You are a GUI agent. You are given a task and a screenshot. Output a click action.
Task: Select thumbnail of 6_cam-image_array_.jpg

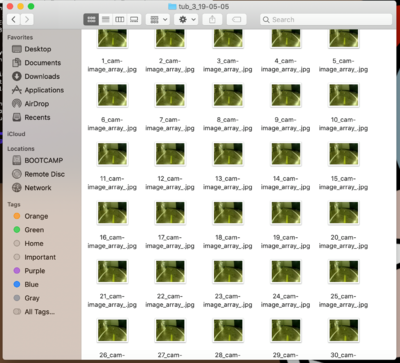pyautogui.click(x=112, y=95)
